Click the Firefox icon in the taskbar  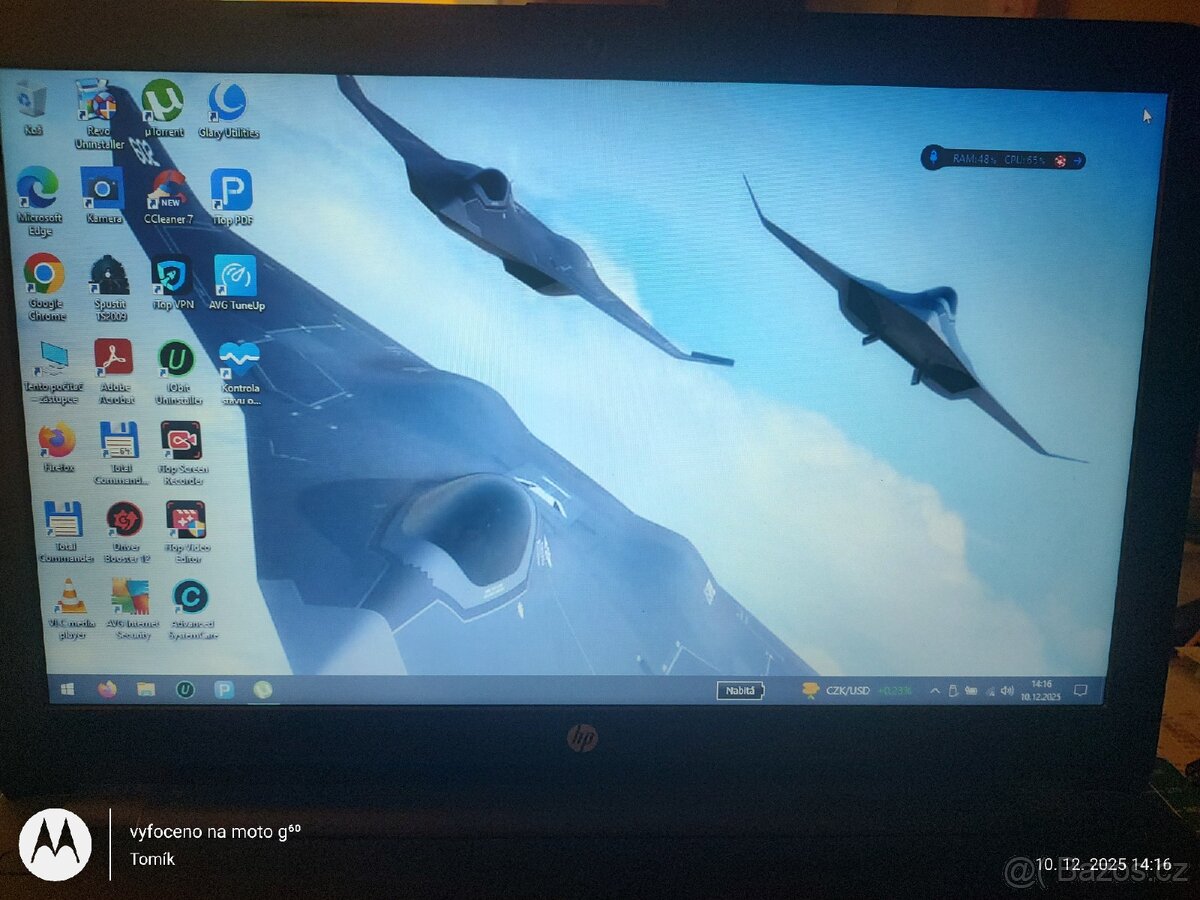pos(107,689)
